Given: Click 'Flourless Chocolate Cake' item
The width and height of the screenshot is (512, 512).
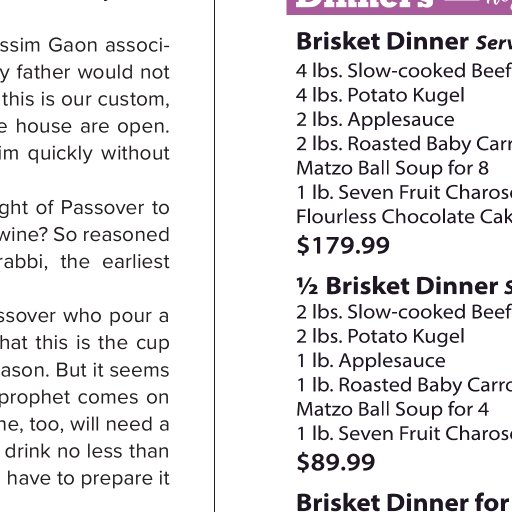Looking at the screenshot, I should (x=404, y=217).
